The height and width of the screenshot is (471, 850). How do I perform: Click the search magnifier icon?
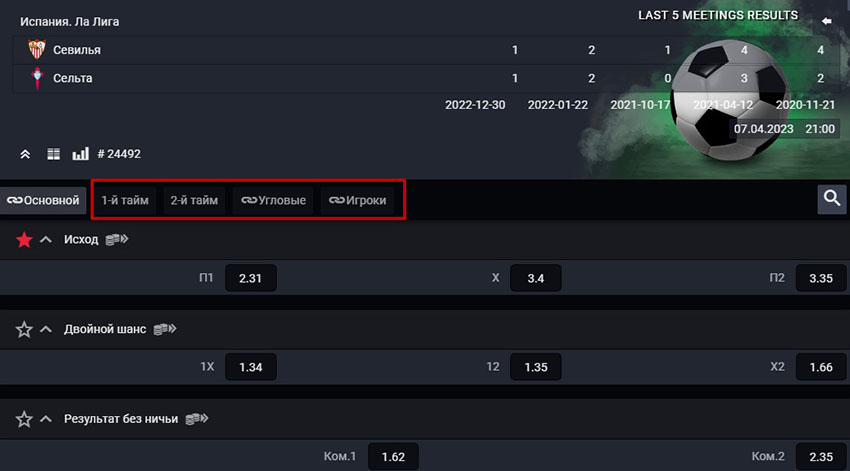[x=831, y=200]
